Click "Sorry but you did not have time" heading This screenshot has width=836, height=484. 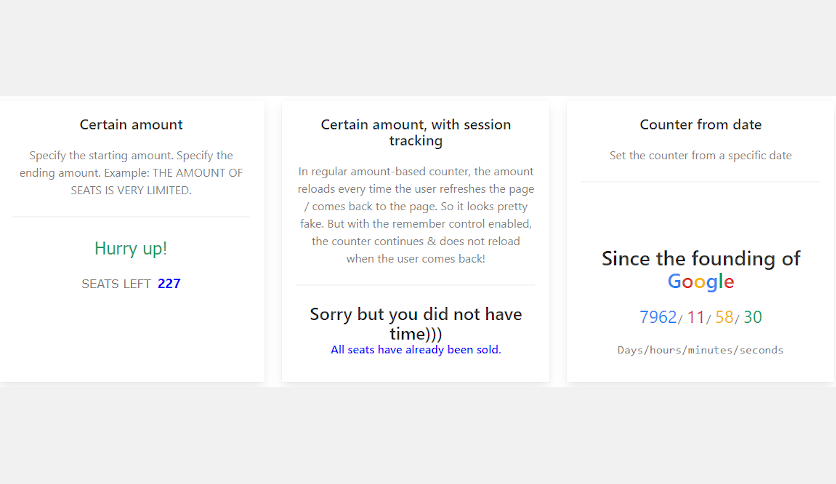[415, 323]
